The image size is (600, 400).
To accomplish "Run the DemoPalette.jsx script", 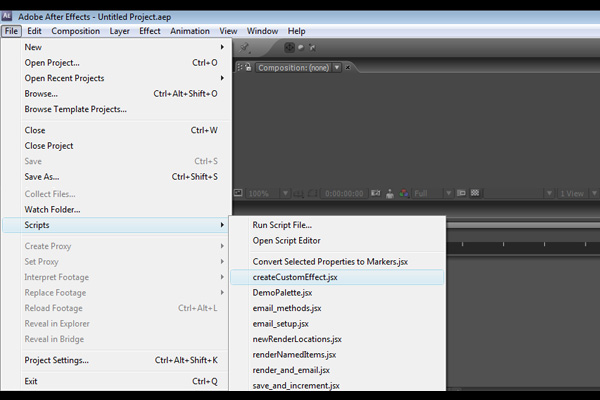I will click(337, 293).
